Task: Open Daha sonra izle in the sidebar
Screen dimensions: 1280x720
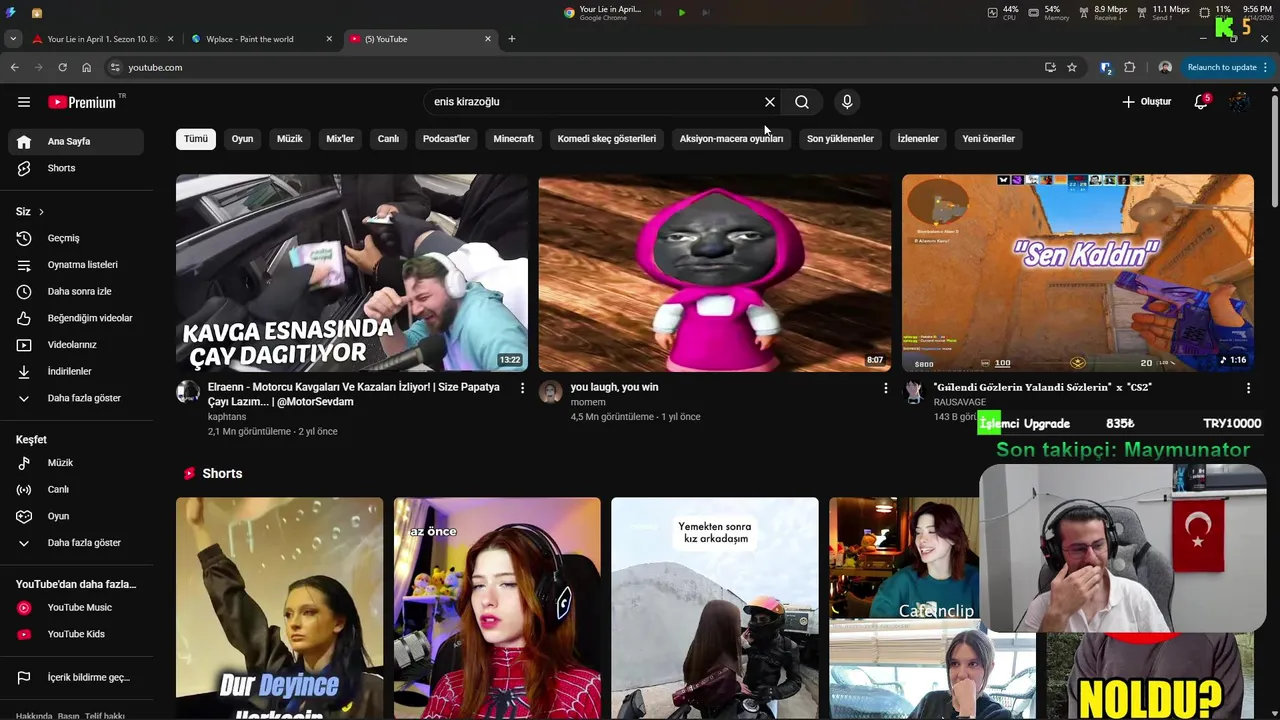Action: (x=76, y=291)
